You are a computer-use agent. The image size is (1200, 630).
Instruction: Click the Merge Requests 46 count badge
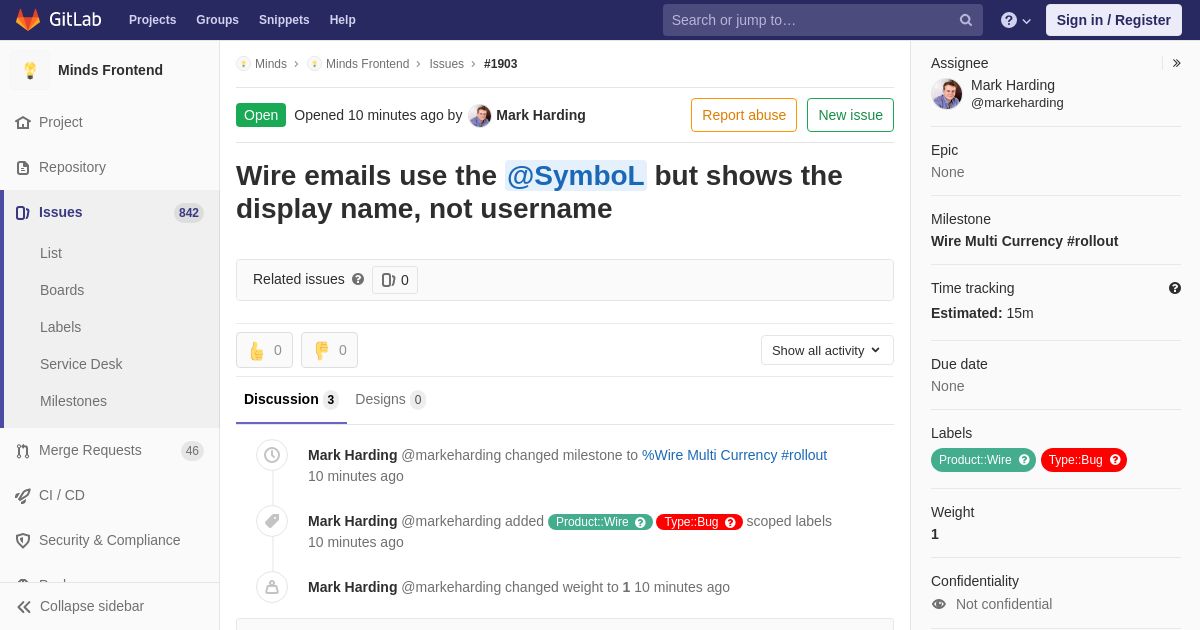192,451
